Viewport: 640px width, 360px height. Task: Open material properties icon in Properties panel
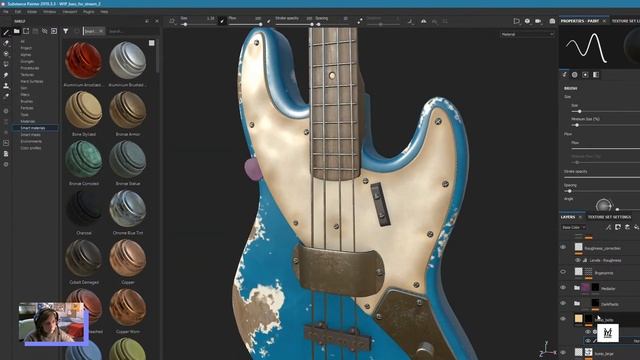coord(596,75)
